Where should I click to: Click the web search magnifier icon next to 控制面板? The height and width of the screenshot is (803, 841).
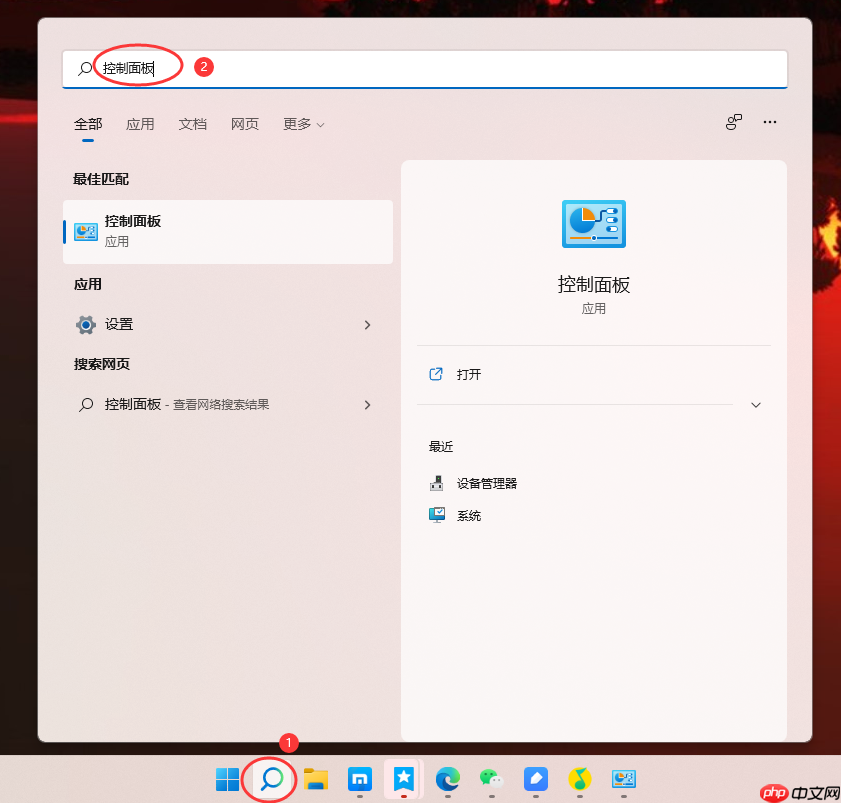pyautogui.click(x=86, y=404)
